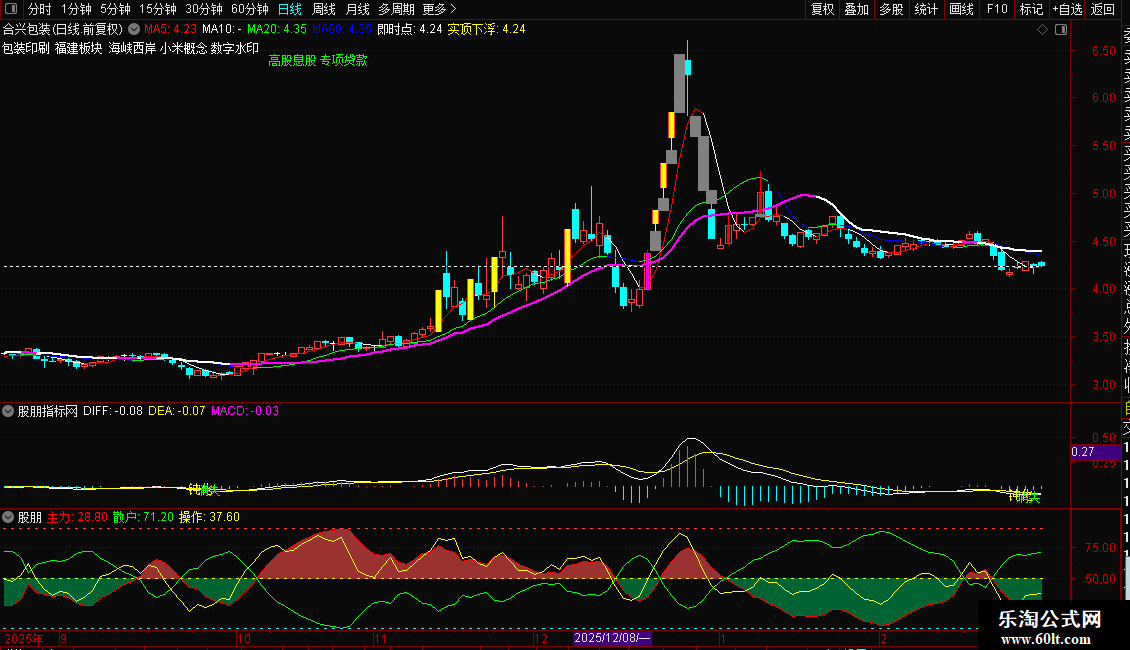Toggle the left sidebar panel icon

11,9
